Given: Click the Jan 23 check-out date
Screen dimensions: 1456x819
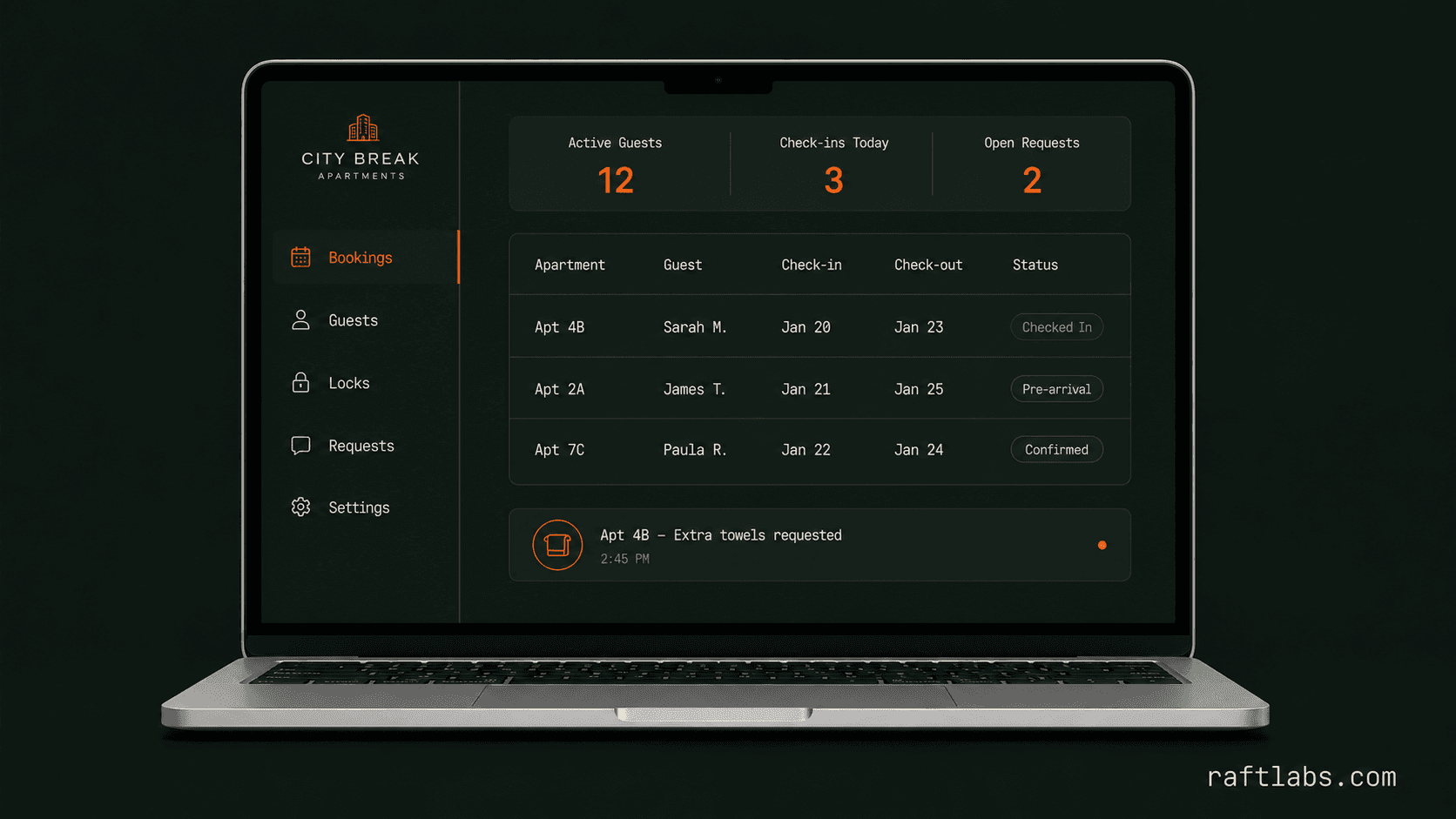Looking at the screenshot, I should click(919, 327).
